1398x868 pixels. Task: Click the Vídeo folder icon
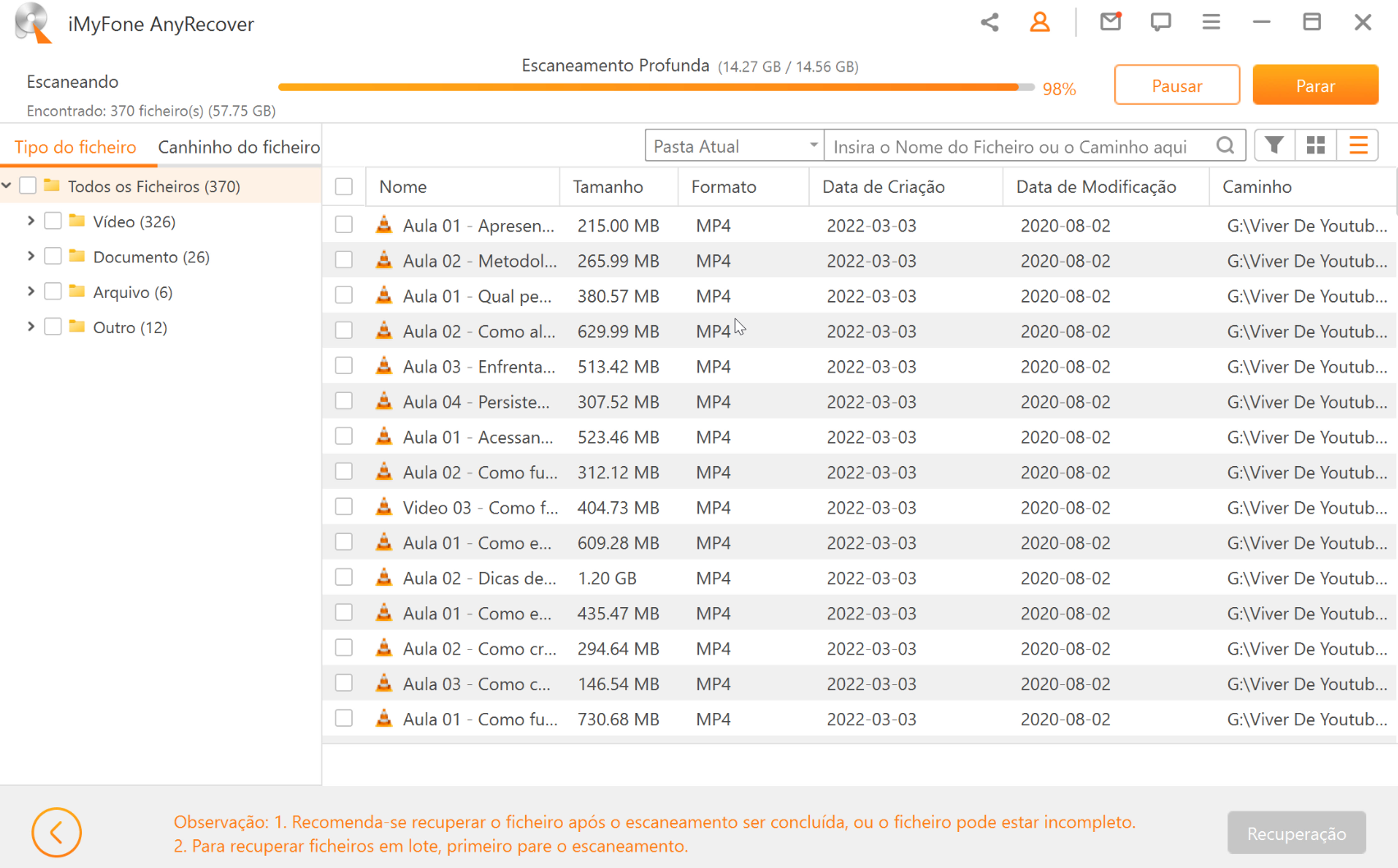tap(77, 221)
